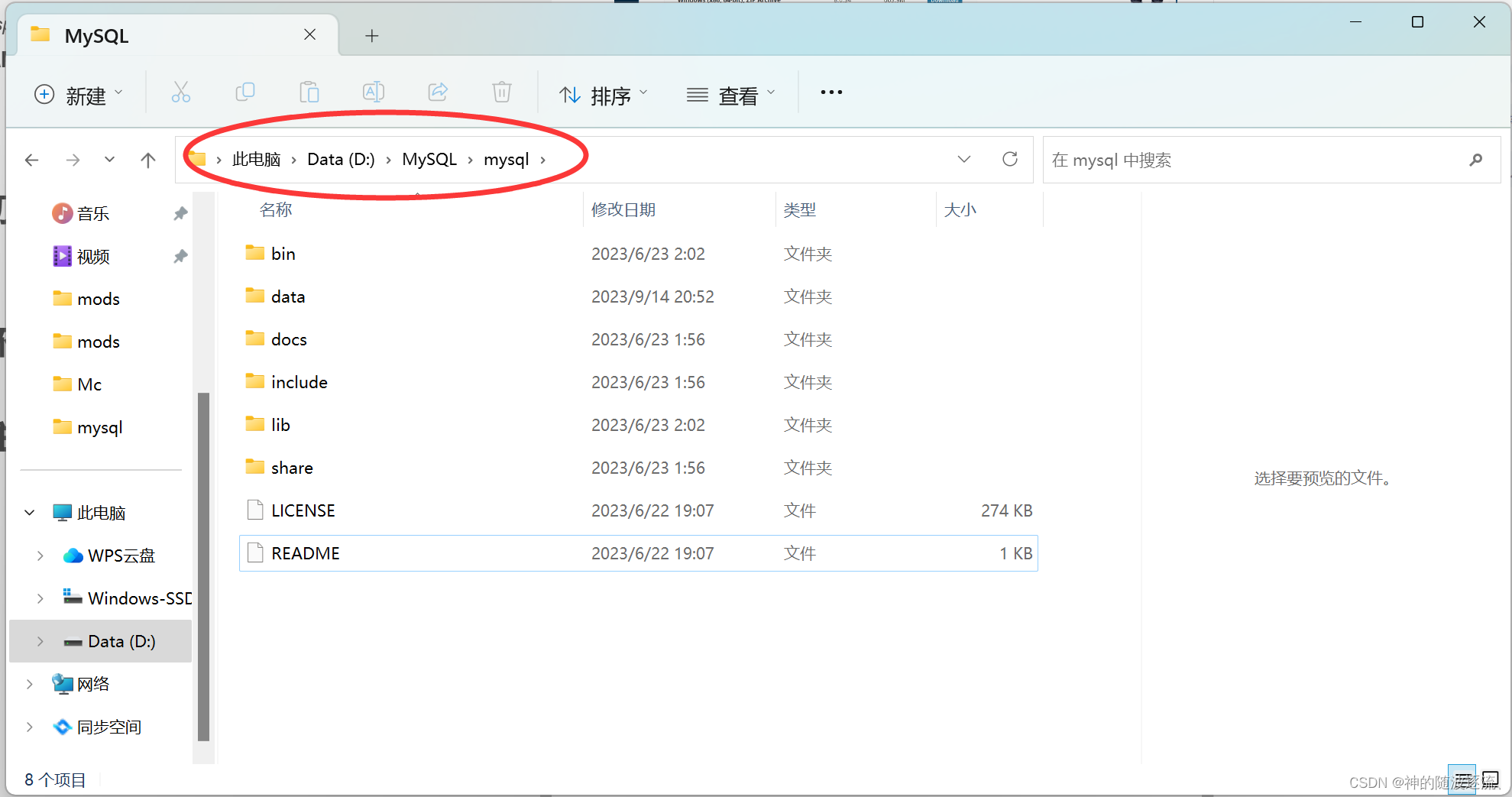Close the MySQL tab
This screenshot has width=1512, height=797.
tap(310, 34)
